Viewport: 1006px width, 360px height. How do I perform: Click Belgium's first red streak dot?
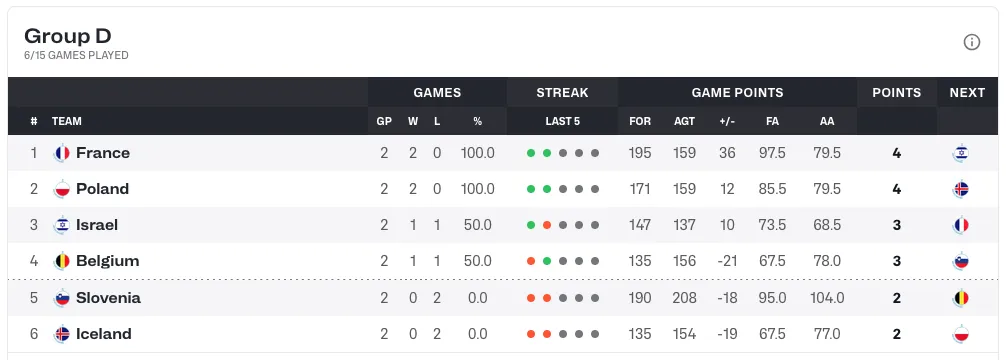click(x=531, y=261)
